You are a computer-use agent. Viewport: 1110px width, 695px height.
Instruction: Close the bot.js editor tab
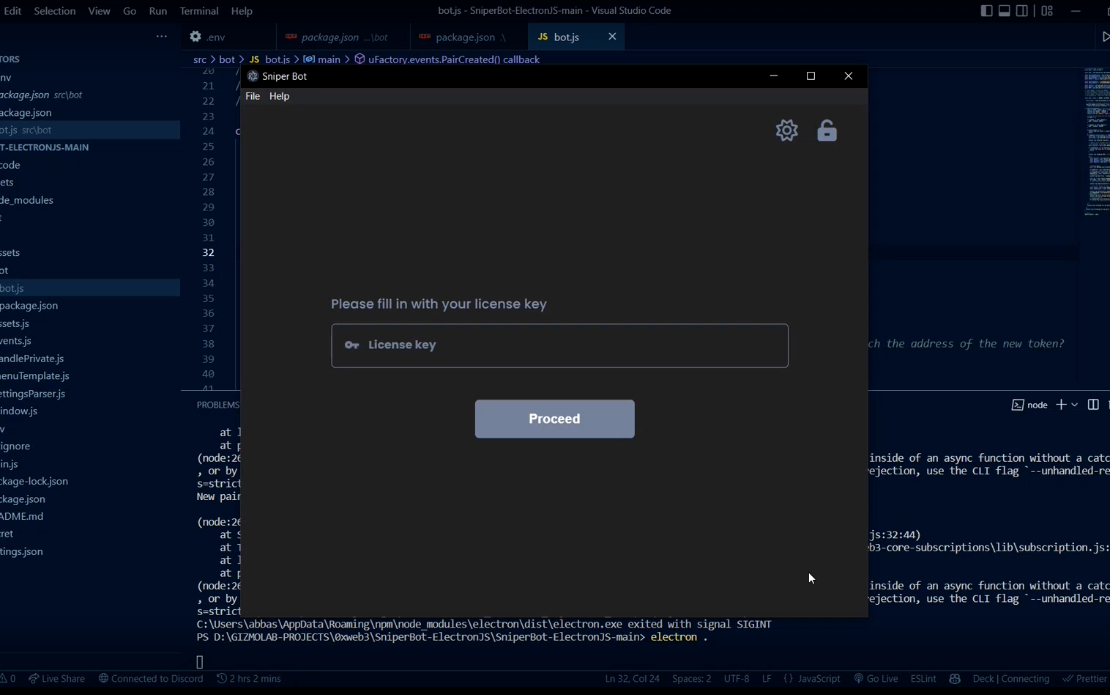point(612,37)
